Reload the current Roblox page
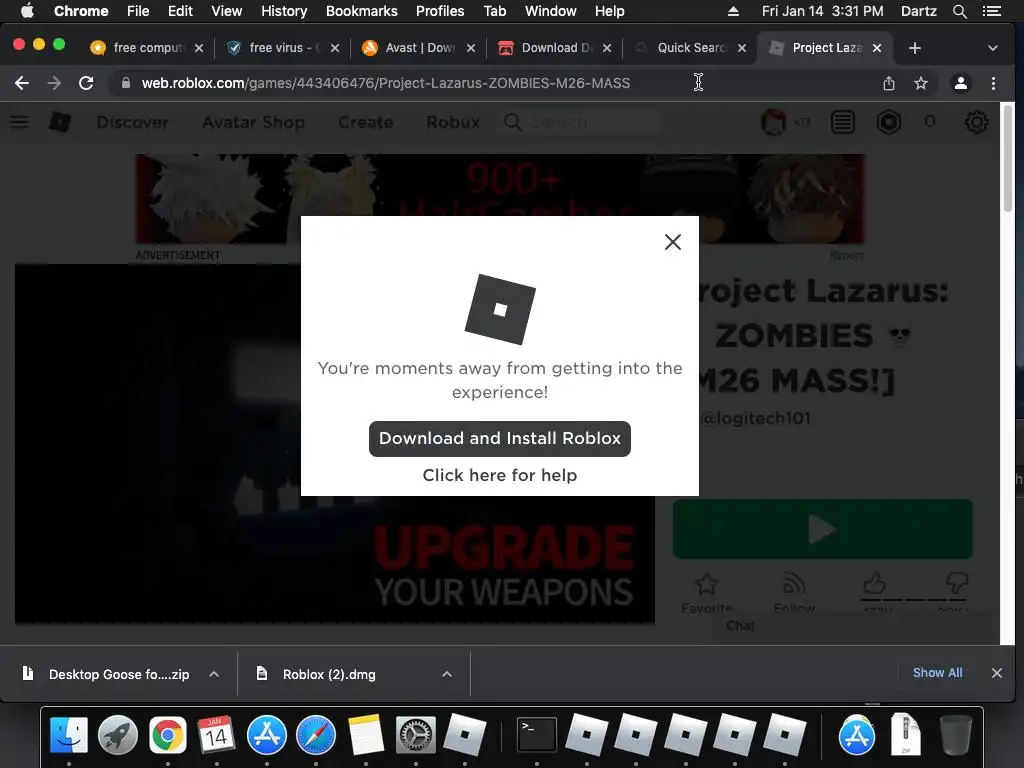1024x768 pixels. (x=86, y=83)
